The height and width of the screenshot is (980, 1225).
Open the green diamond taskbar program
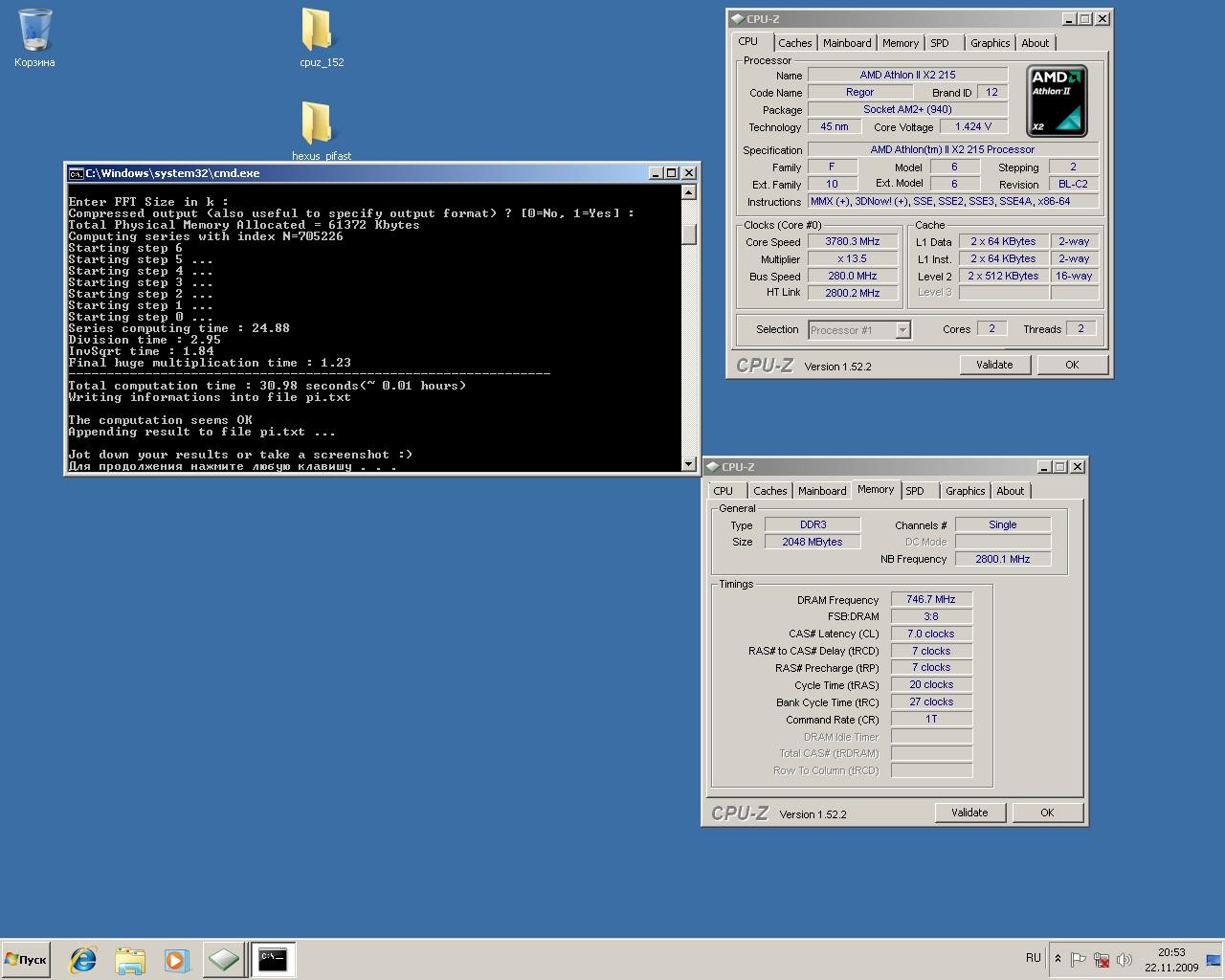point(223,959)
